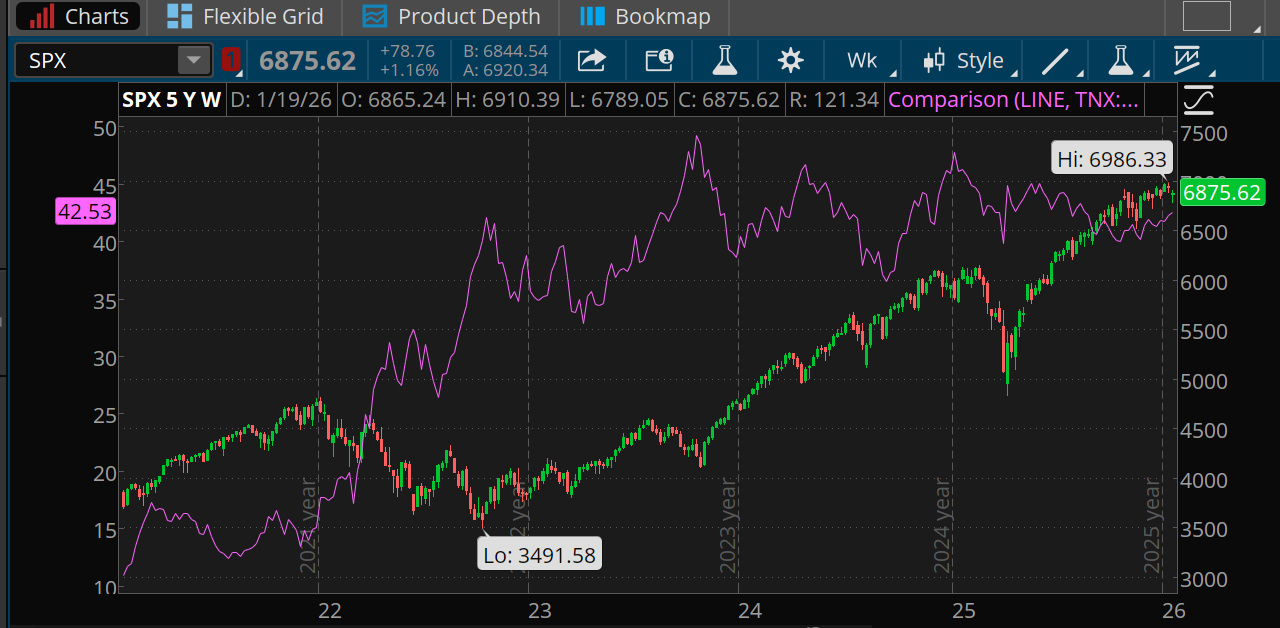Click the chart news/events icon
The image size is (1280, 628).
[x=658, y=60]
